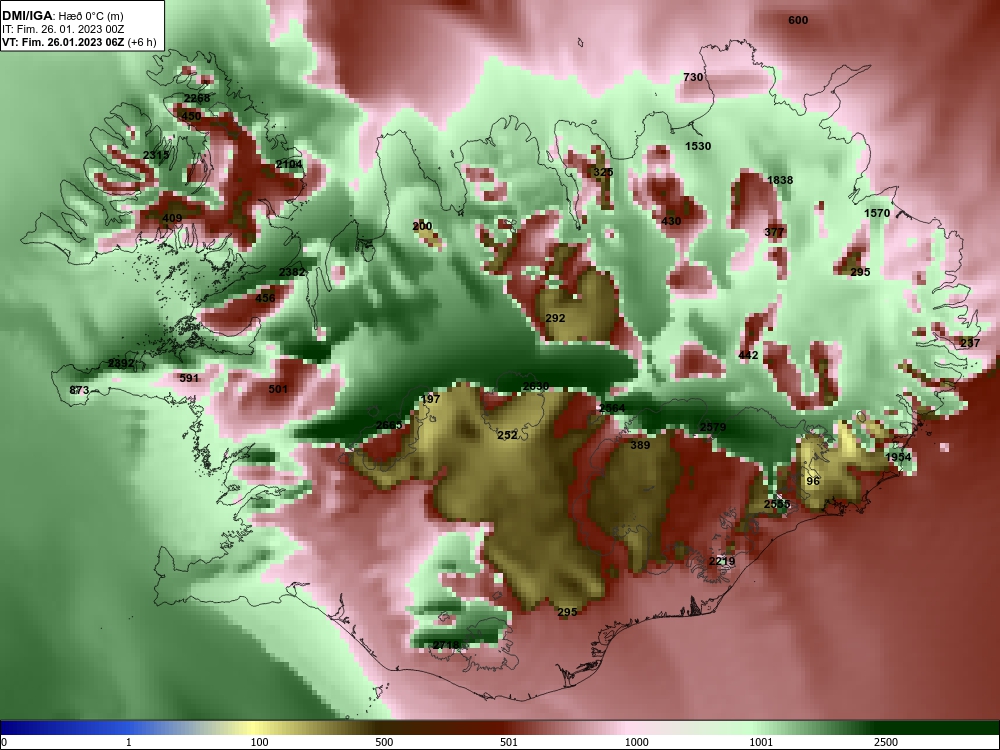This screenshot has height=750, width=1000.
Task: Pick the map value 325
Action: (x=603, y=172)
